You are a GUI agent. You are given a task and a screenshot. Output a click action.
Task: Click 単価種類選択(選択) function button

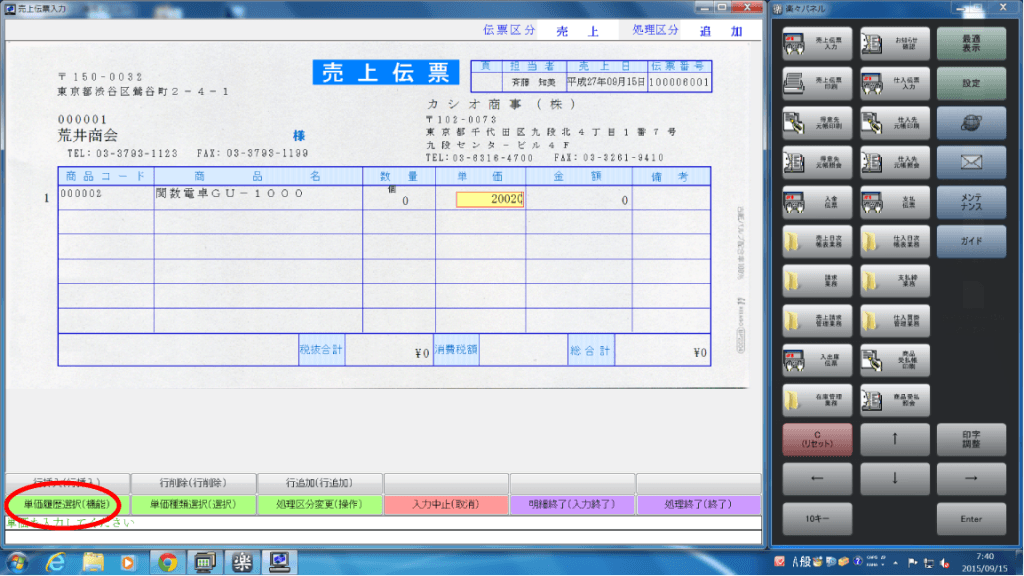coord(193,504)
